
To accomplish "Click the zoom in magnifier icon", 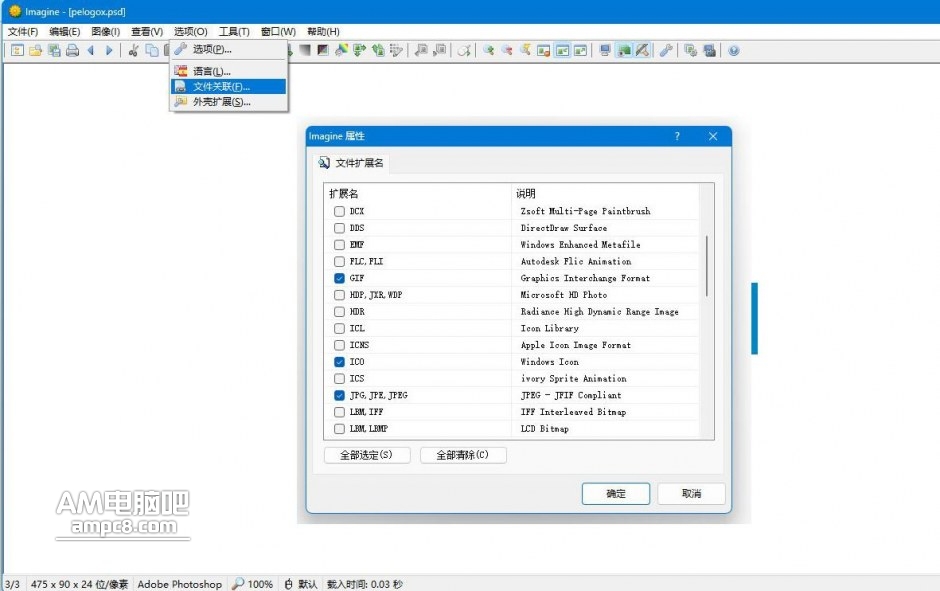I will tap(489, 50).
